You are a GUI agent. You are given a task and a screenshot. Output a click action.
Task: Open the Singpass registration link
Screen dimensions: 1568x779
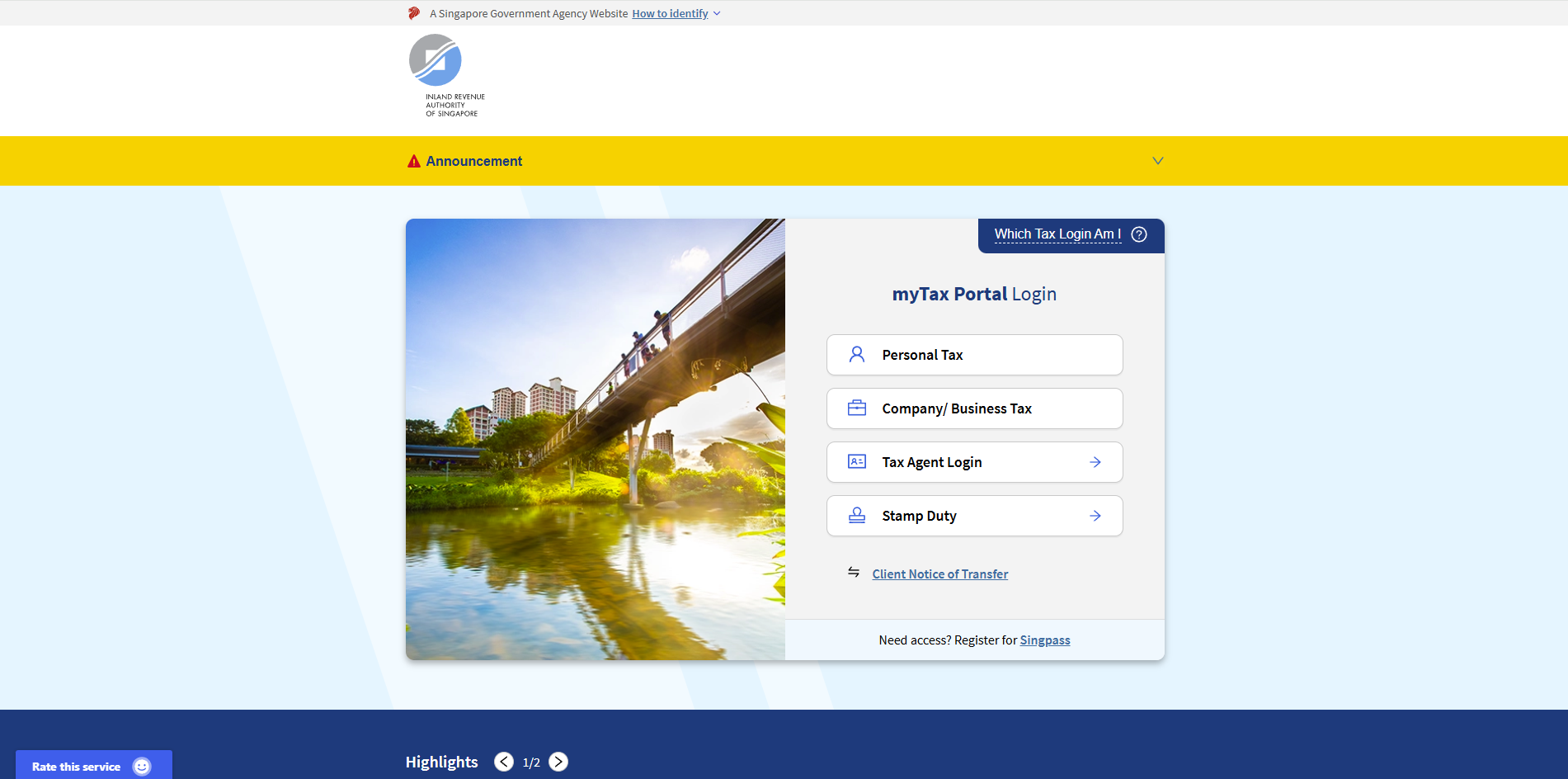(1045, 640)
